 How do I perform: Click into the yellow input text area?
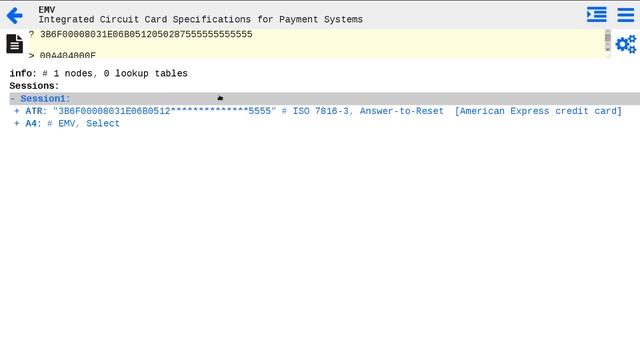(x=316, y=43)
